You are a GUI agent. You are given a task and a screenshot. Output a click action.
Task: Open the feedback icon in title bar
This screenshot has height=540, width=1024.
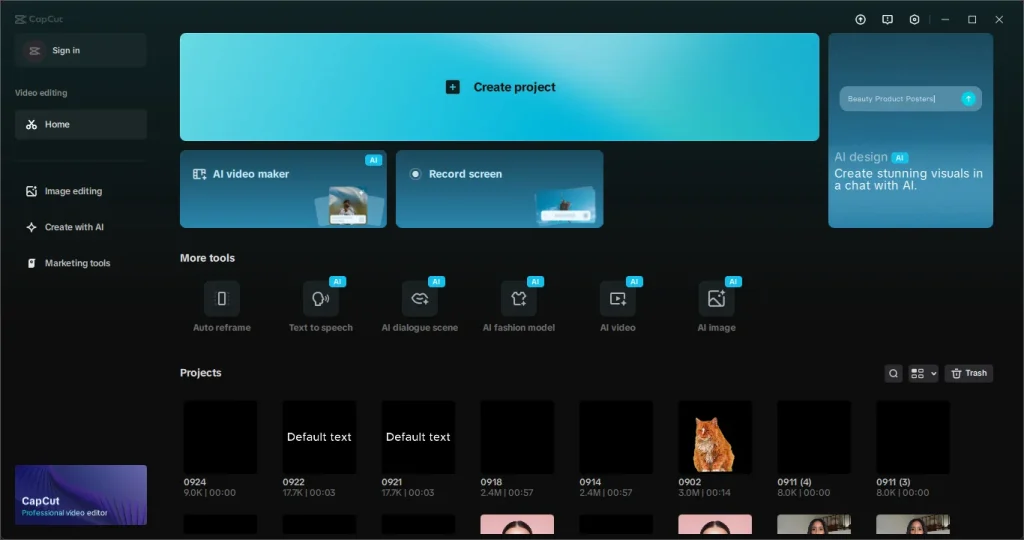887,20
